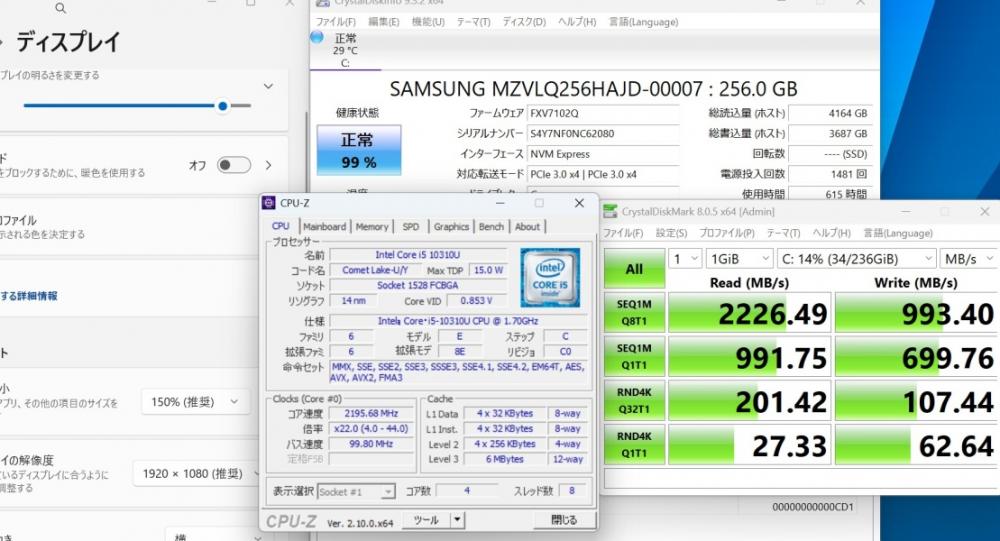Open the テーマ(T) menu in CrystalDiskMark
Screen dimensions: 1000x541
tap(783, 233)
